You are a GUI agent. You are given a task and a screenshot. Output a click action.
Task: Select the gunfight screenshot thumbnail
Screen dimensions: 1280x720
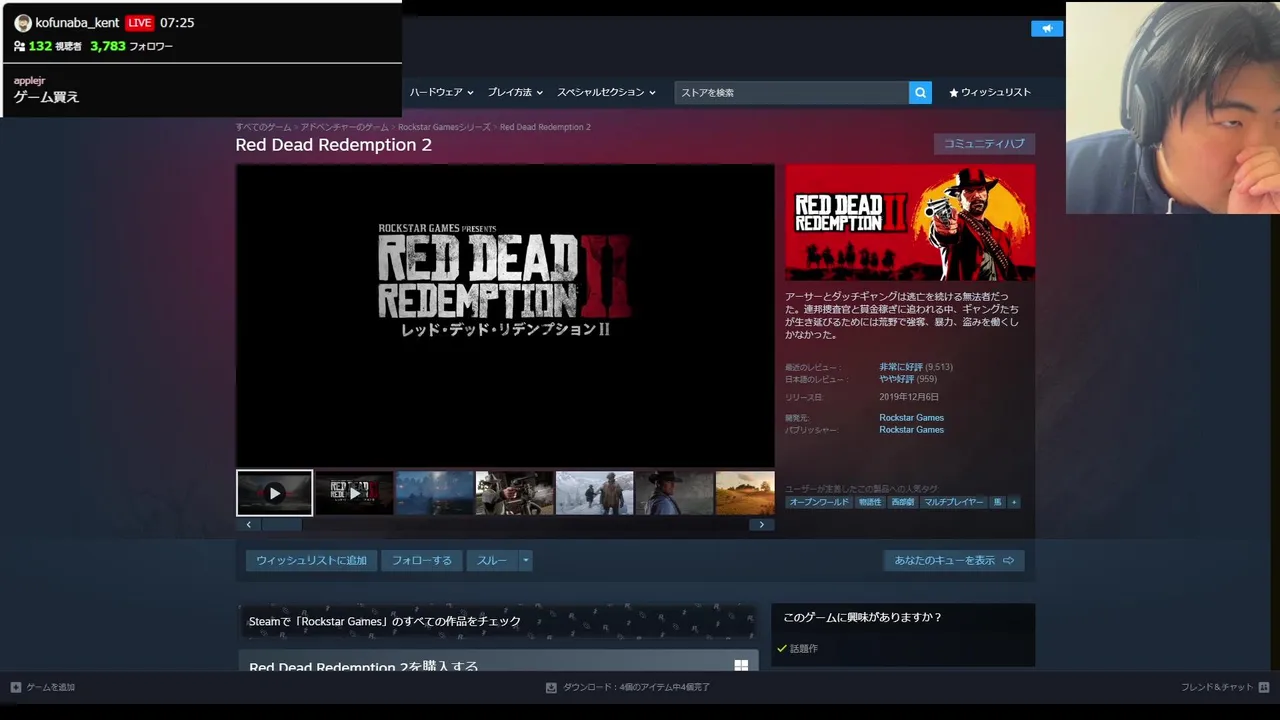[514, 493]
